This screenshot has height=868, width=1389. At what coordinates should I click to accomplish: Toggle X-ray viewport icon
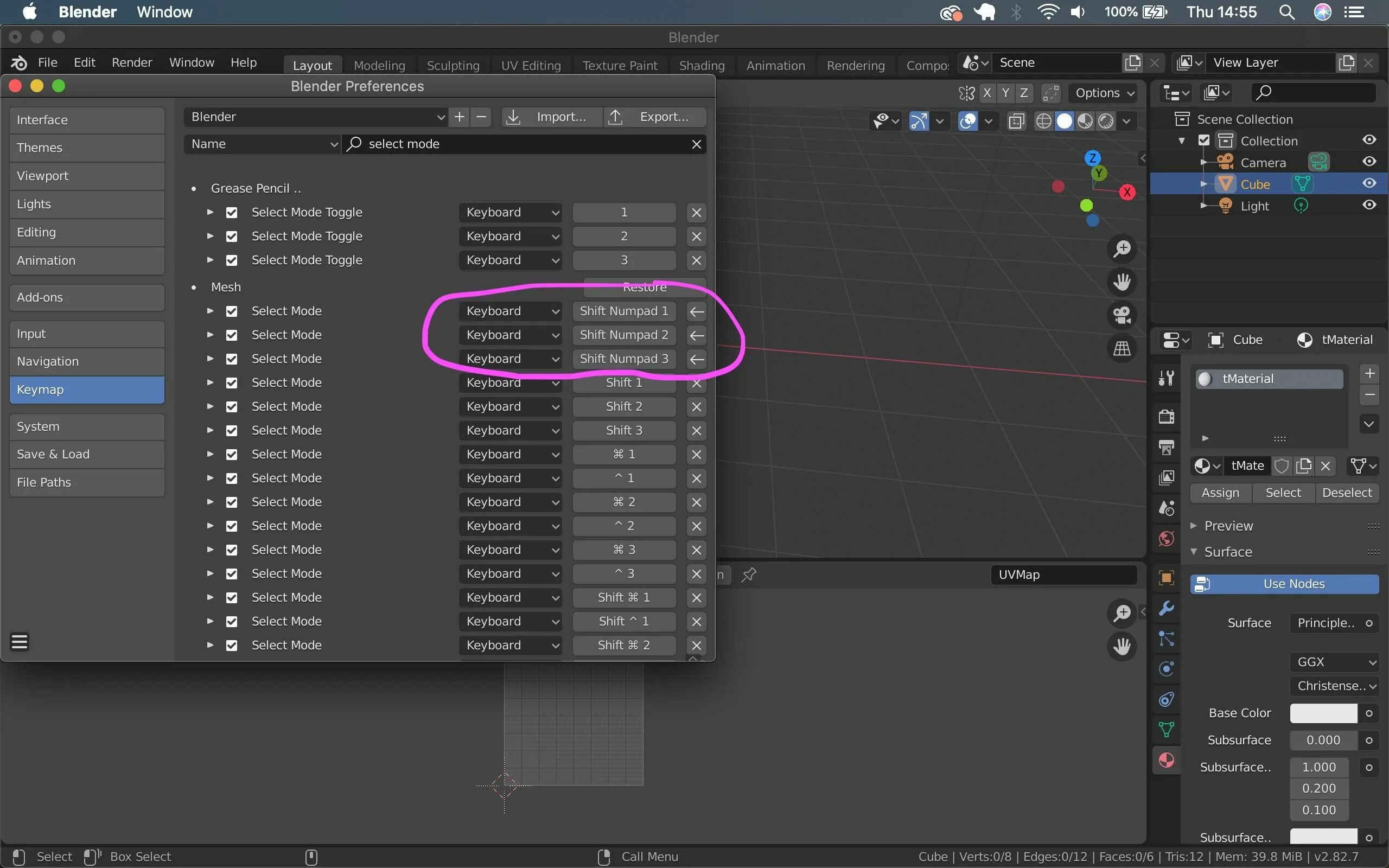click(x=1016, y=121)
